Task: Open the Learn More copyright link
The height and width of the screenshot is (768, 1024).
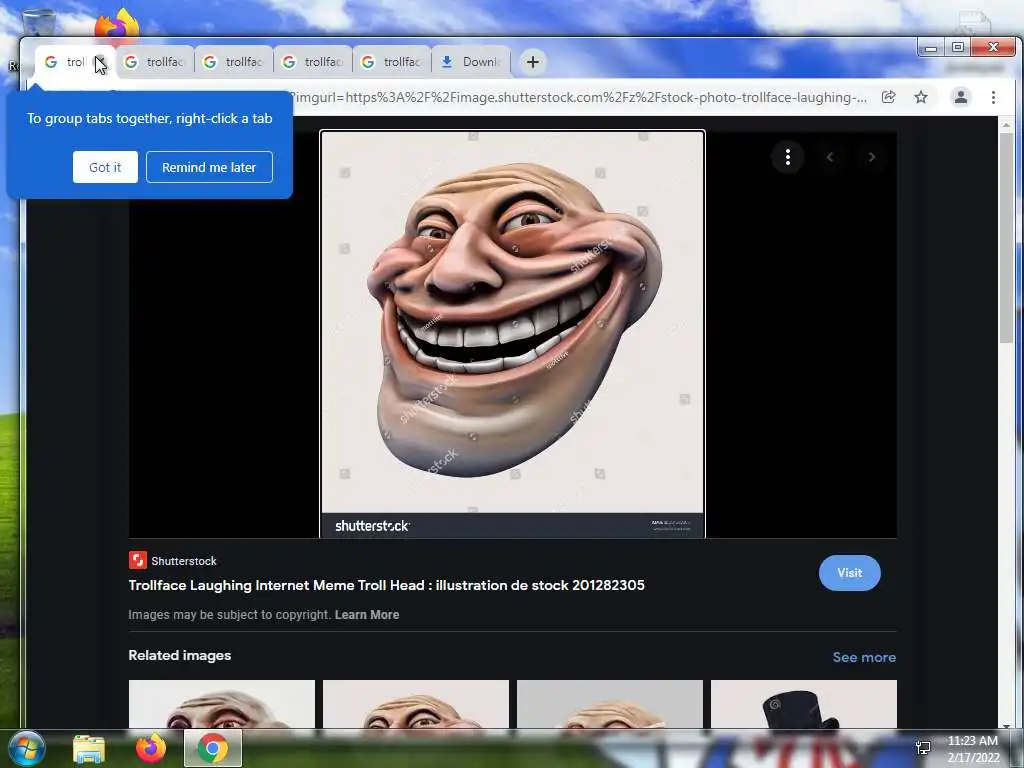Action: [x=367, y=615]
